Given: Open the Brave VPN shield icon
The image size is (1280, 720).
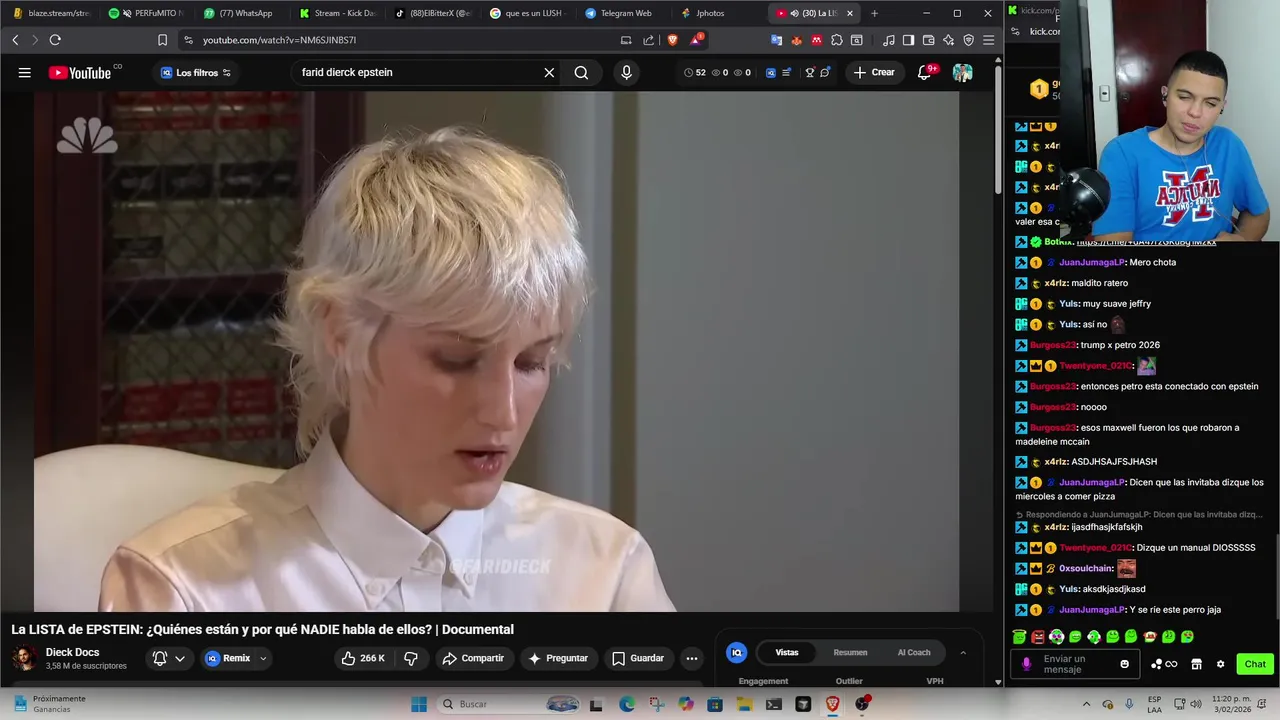Looking at the screenshot, I should (968, 40).
